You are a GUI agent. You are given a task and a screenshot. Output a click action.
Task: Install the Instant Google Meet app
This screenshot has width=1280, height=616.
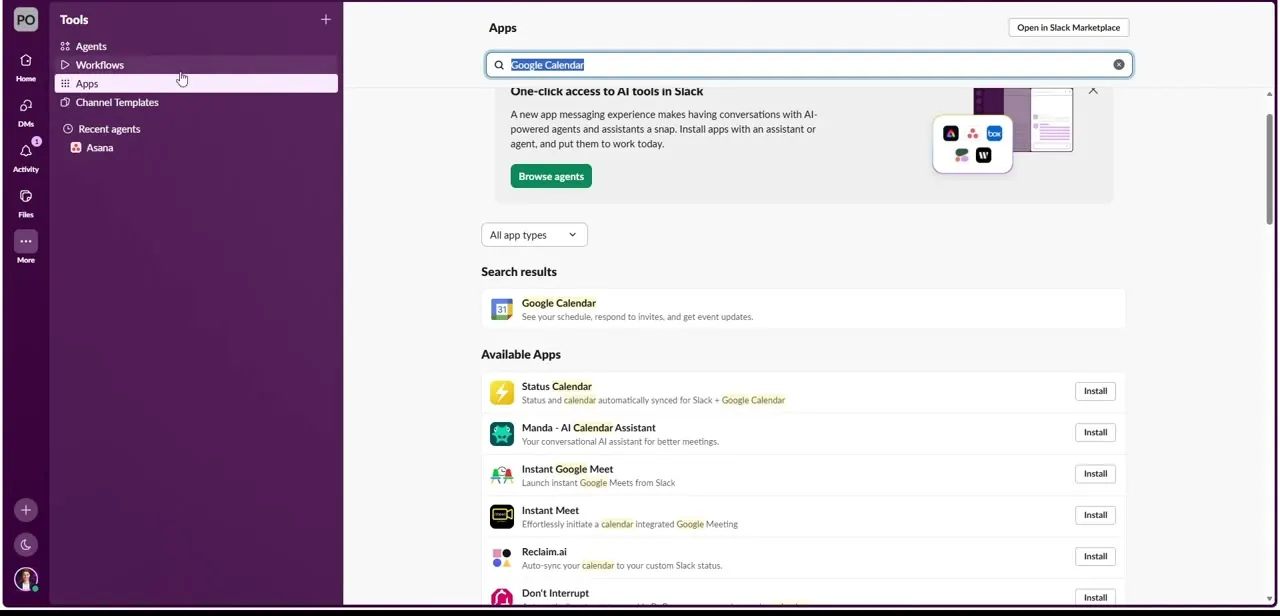pyautogui.click(x=1095, y=474)
